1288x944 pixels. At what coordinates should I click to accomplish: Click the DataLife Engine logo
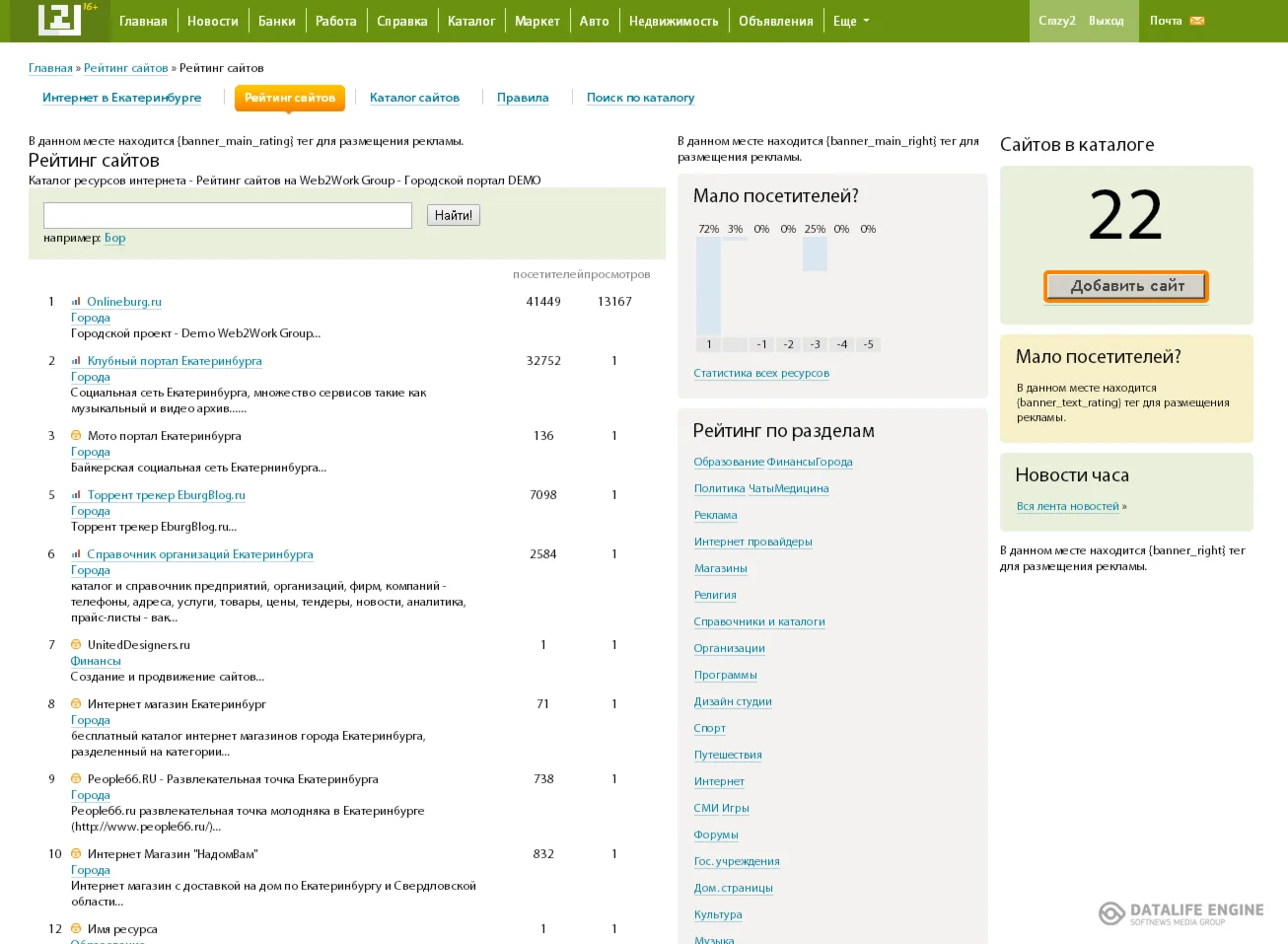[1181, 913]
